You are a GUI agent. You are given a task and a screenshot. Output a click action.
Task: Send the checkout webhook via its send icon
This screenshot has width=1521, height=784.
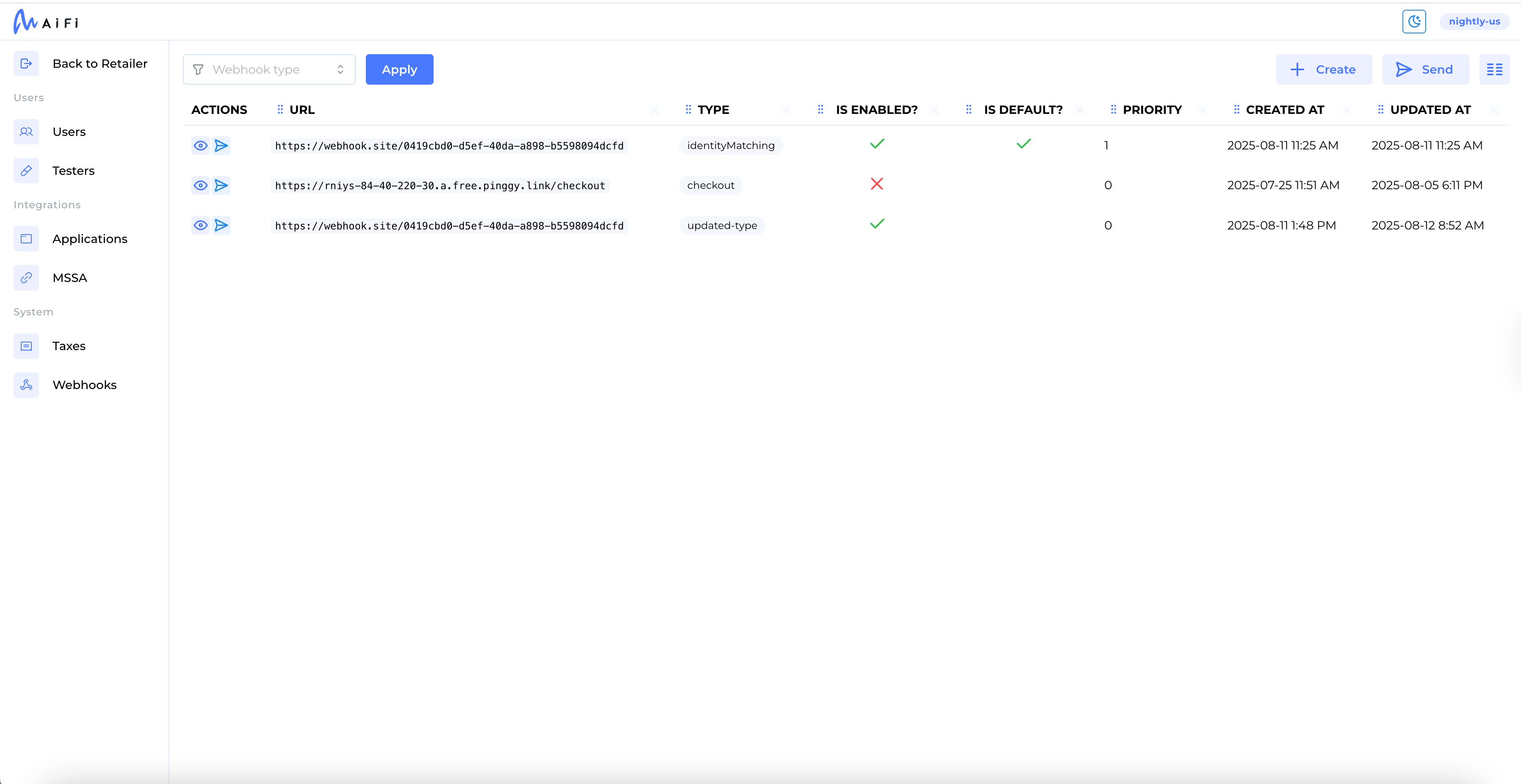(x=222, y=185)
